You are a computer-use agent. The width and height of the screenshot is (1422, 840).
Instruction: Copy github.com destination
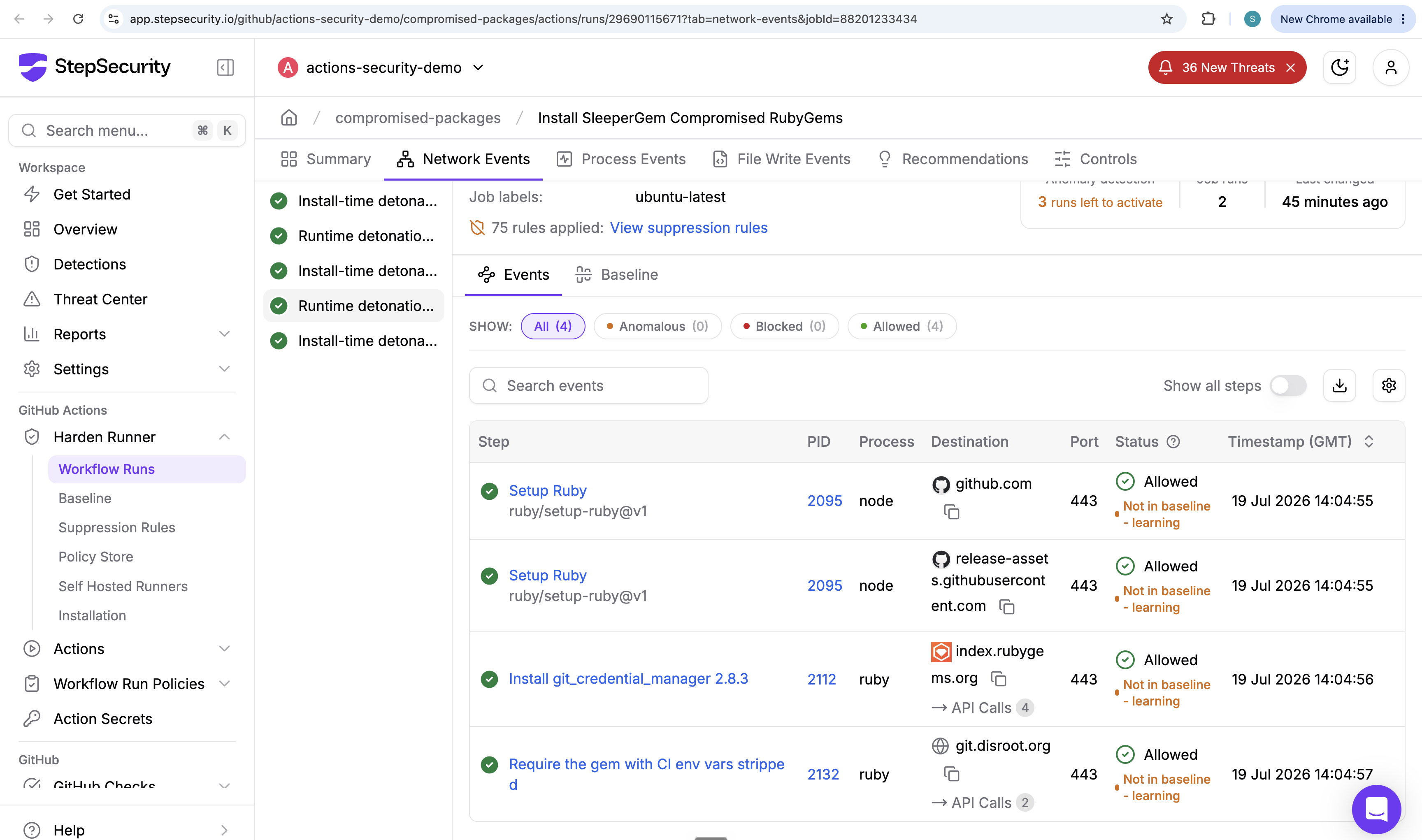click(x=951, y=512)
